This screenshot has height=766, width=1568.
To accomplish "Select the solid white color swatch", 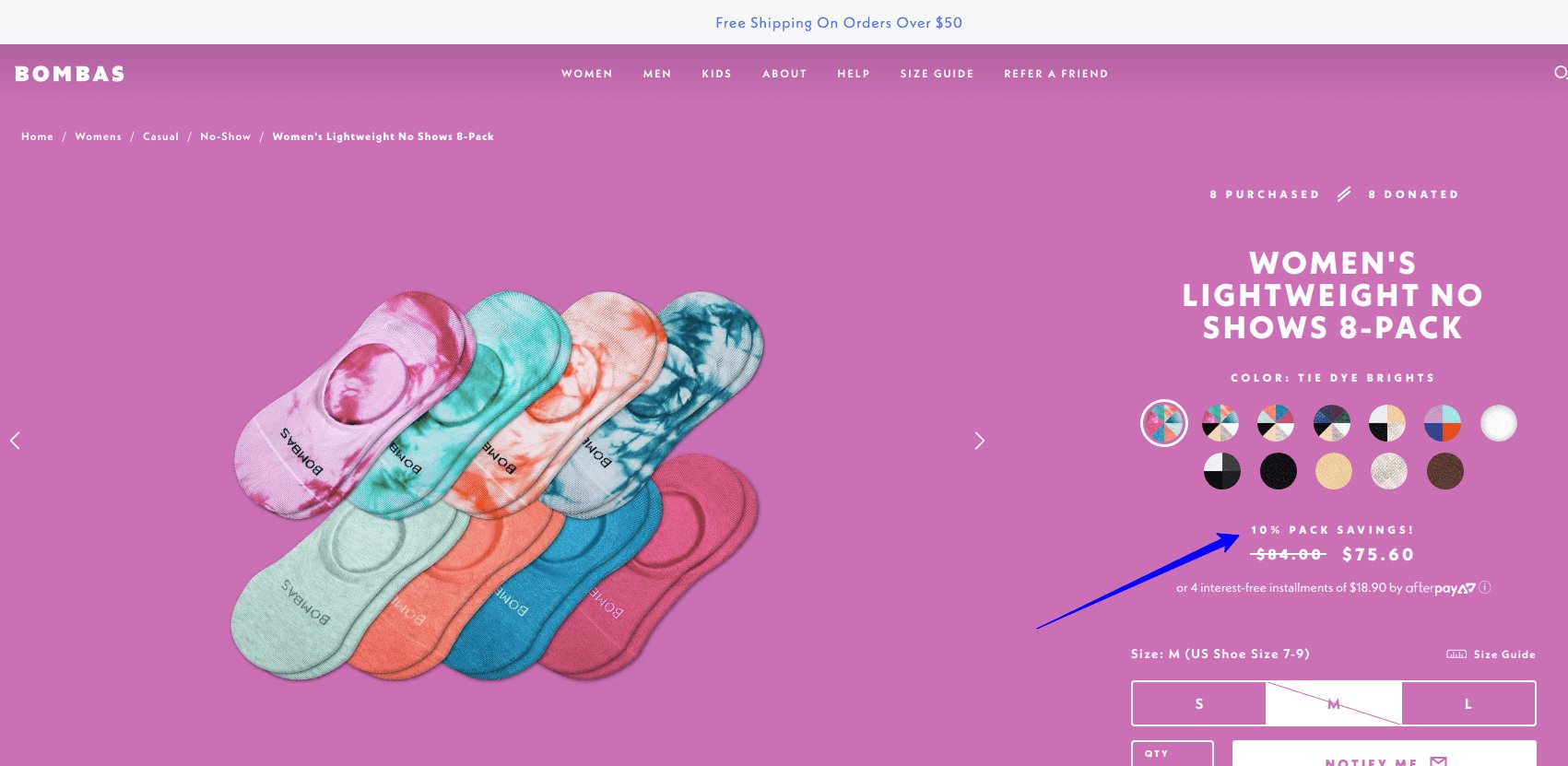I will pyautogui.click(x=1499, y=423).
